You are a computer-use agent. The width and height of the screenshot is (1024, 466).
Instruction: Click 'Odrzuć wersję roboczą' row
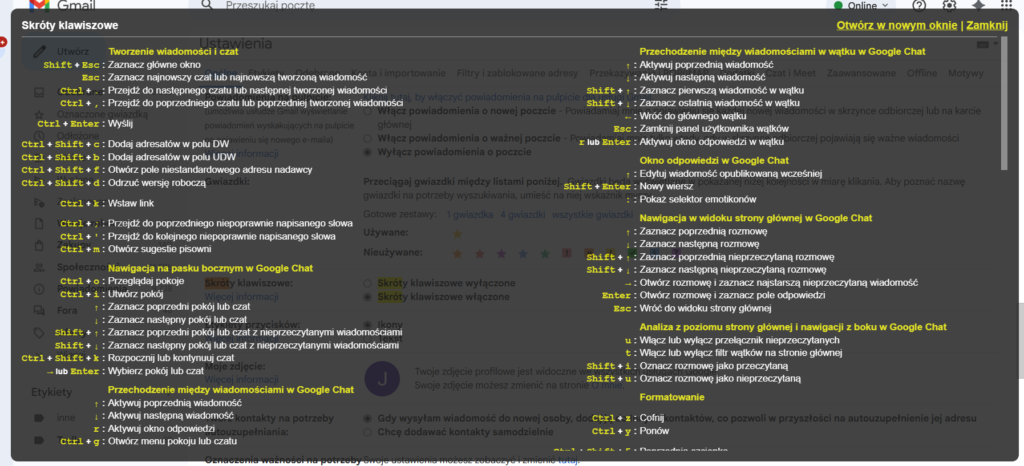coord(157,183)
